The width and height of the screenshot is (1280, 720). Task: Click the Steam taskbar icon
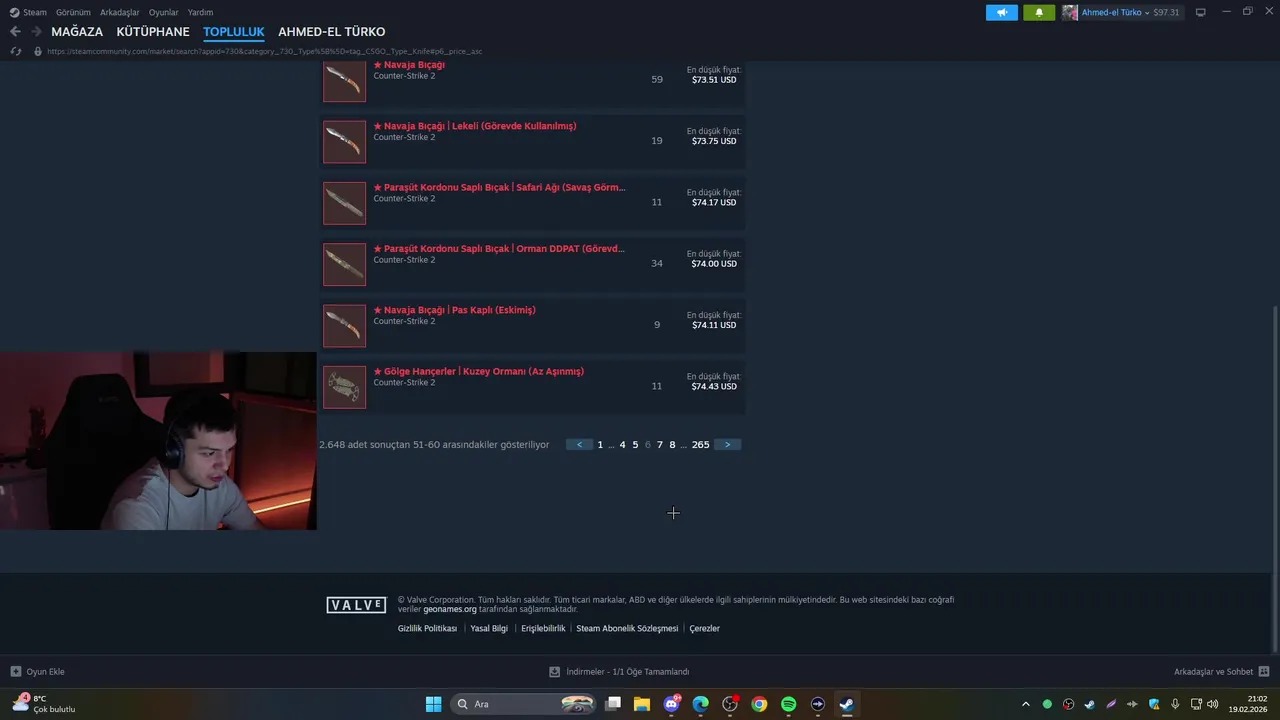(846, 704)
